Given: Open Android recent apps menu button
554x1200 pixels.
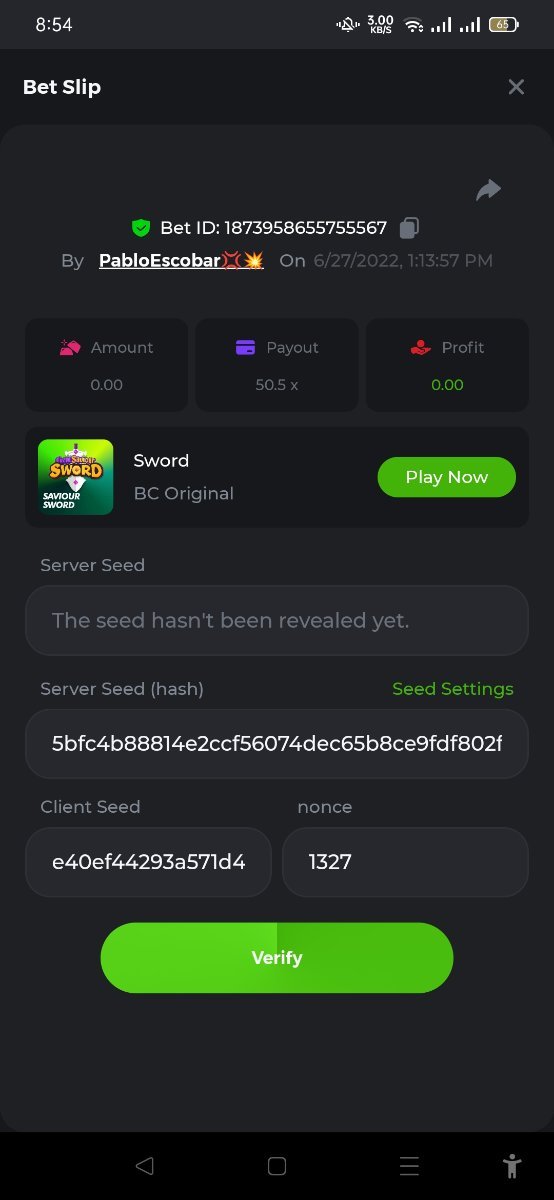Looking at the screenshot, I should 409,1165.
